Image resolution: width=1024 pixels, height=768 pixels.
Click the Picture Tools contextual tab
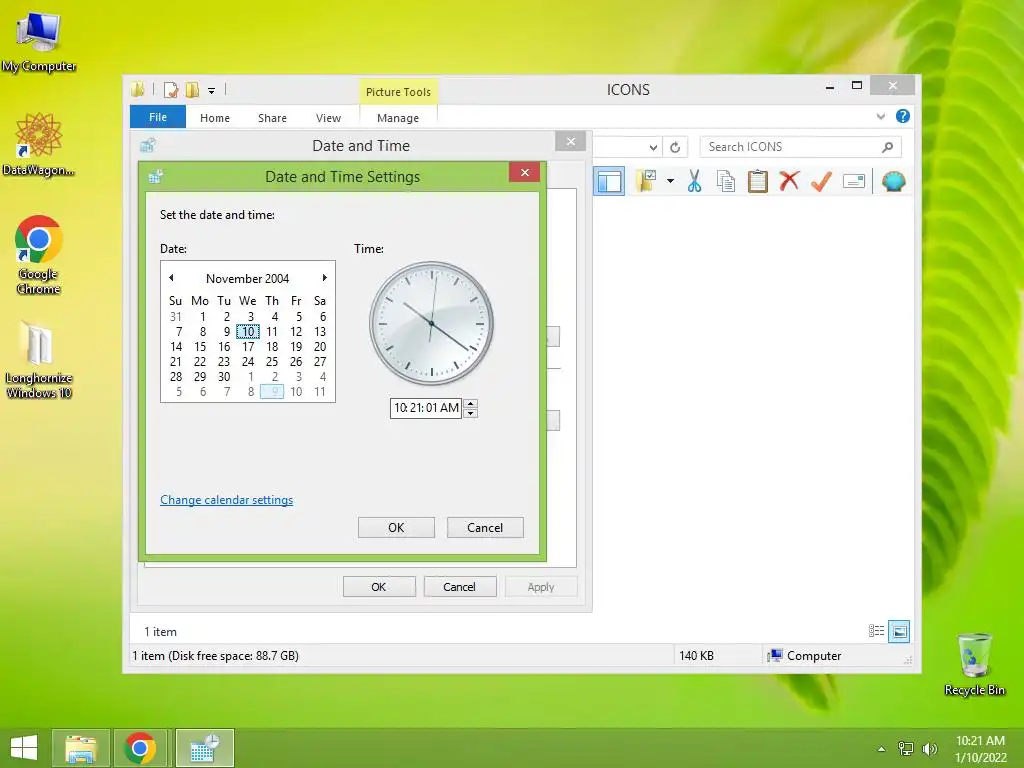coord(398,92)
